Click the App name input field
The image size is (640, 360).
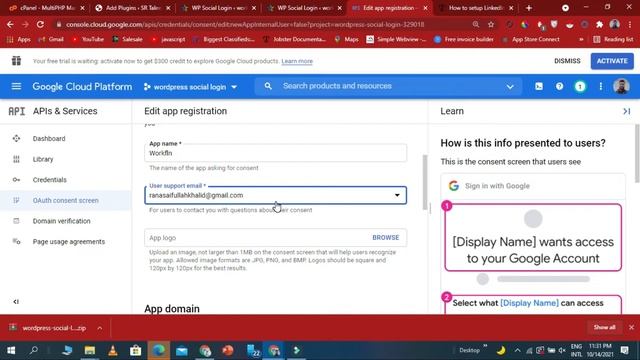[x=276, y=153]
